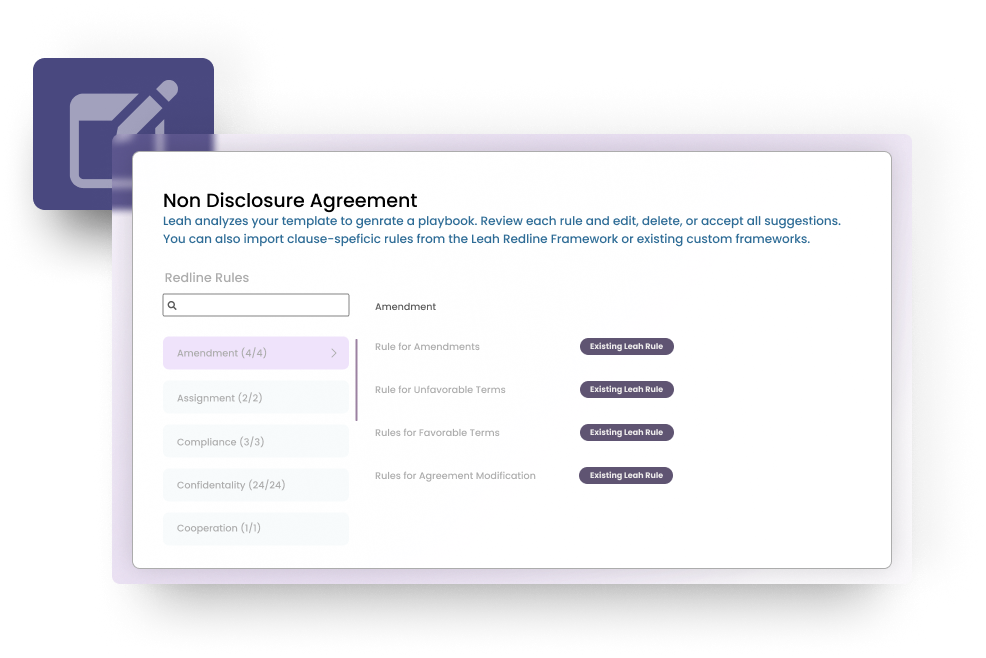The image size is (986, 658).
Task: Click Existing Leah Rule badge for Favorable Terms
Action: pos(626,432)
